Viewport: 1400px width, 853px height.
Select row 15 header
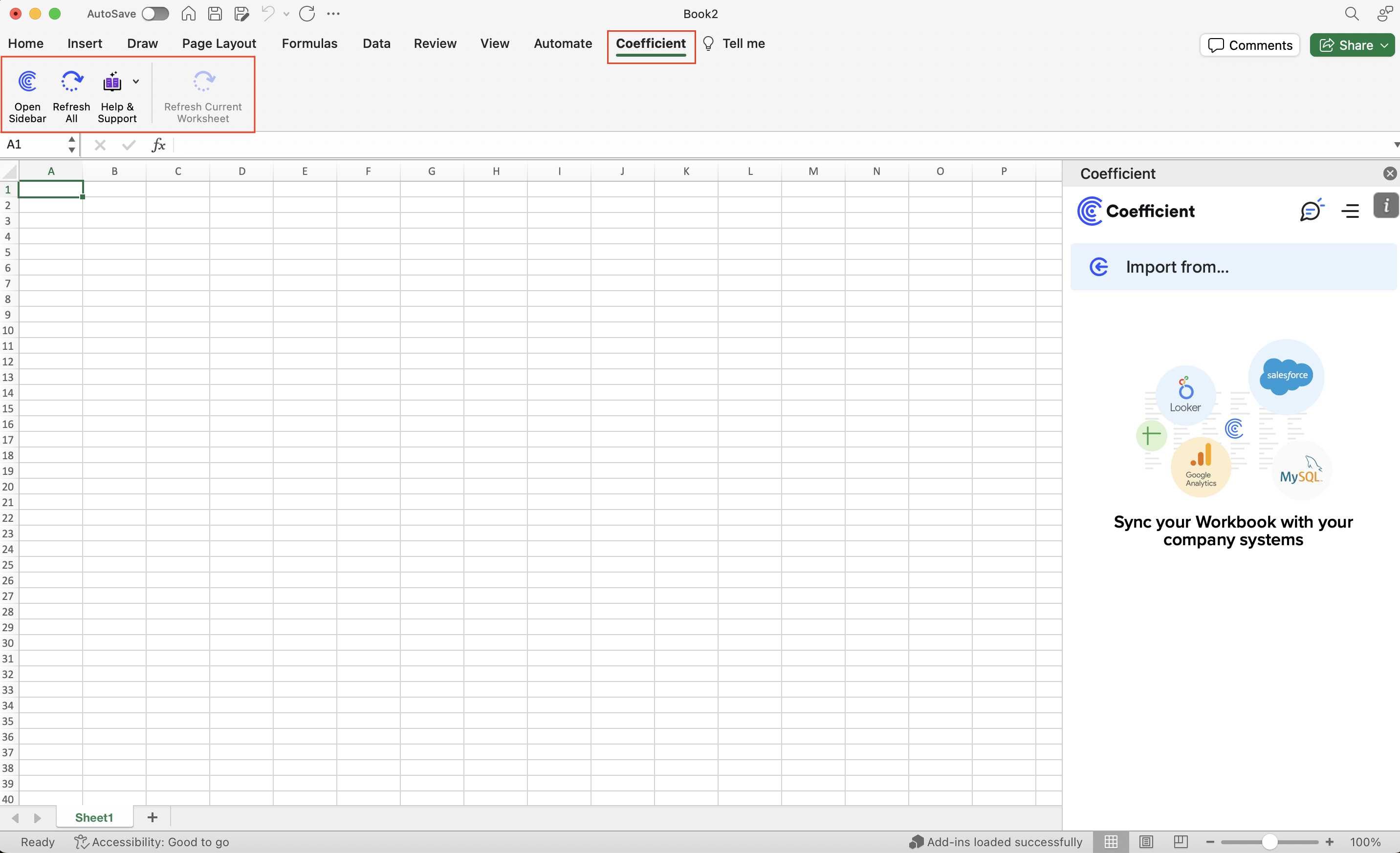(x=8, y=408)
